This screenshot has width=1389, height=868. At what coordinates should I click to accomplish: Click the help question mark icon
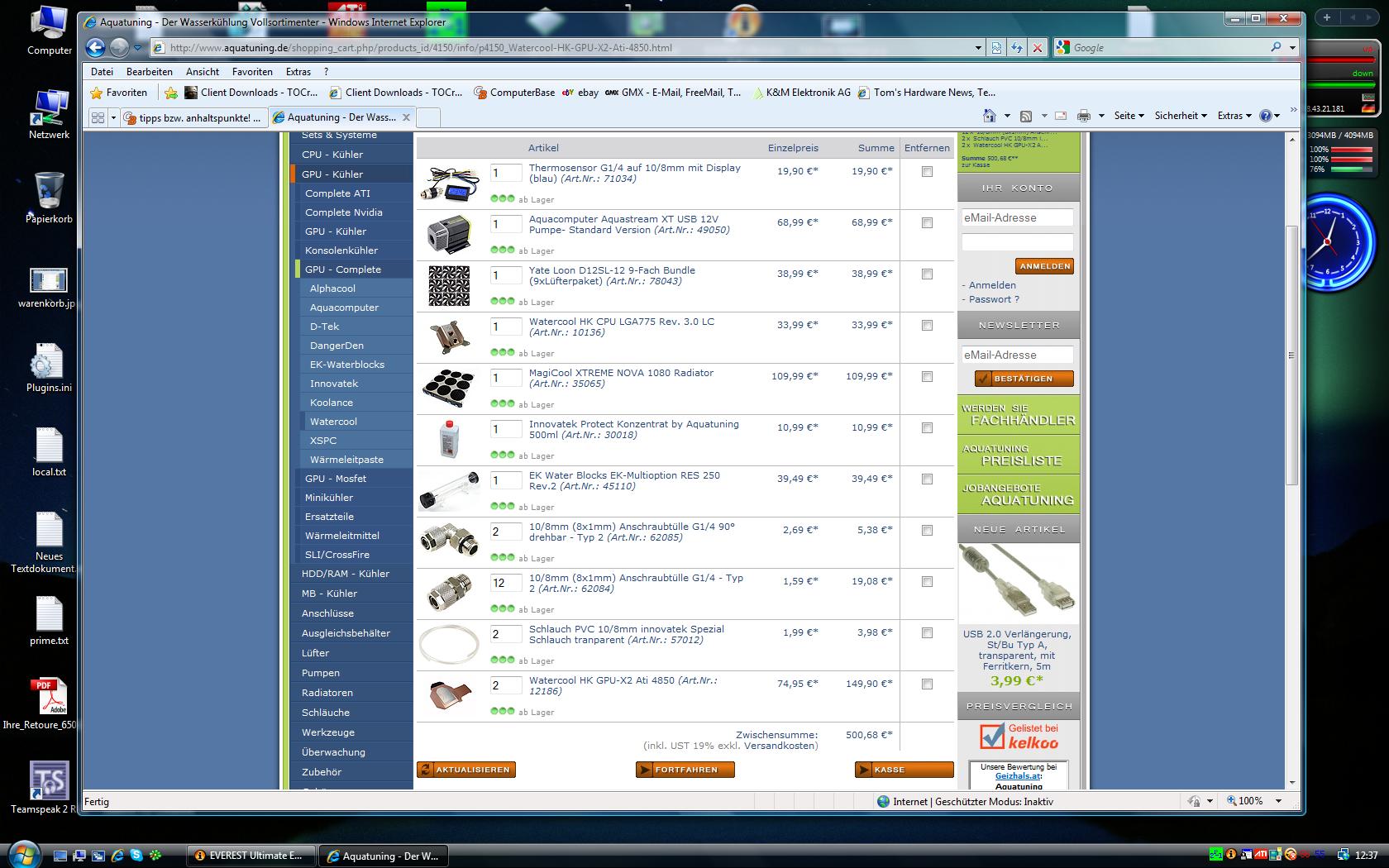pos(1265,116)
